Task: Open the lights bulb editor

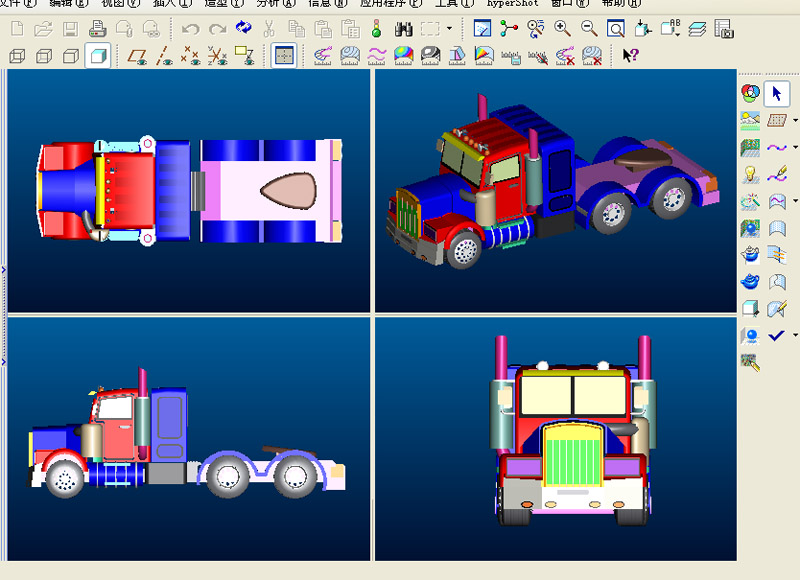Action: coord(750,174)
